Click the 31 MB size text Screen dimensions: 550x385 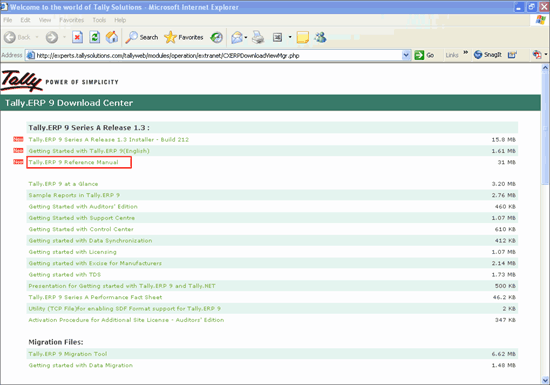(x=507, y=162)
